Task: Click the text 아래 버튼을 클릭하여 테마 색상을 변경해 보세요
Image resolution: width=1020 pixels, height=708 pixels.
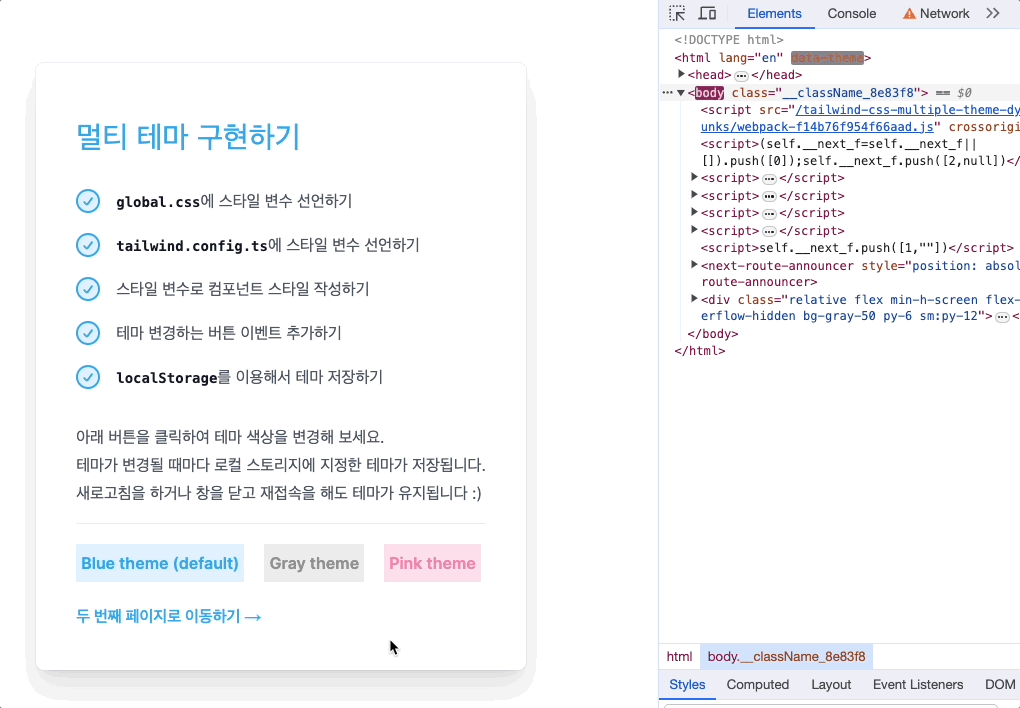Action: click(x=230, y=436)
